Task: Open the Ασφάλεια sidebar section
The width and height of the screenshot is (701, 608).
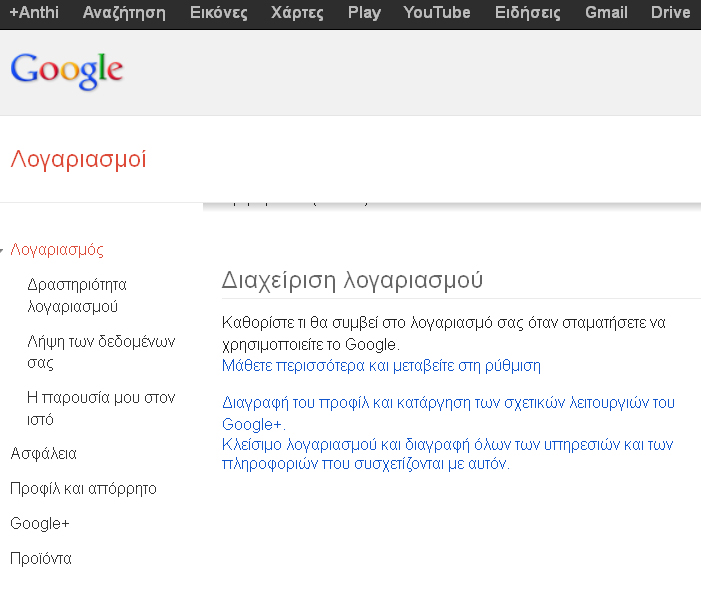Action: point(43,454)
